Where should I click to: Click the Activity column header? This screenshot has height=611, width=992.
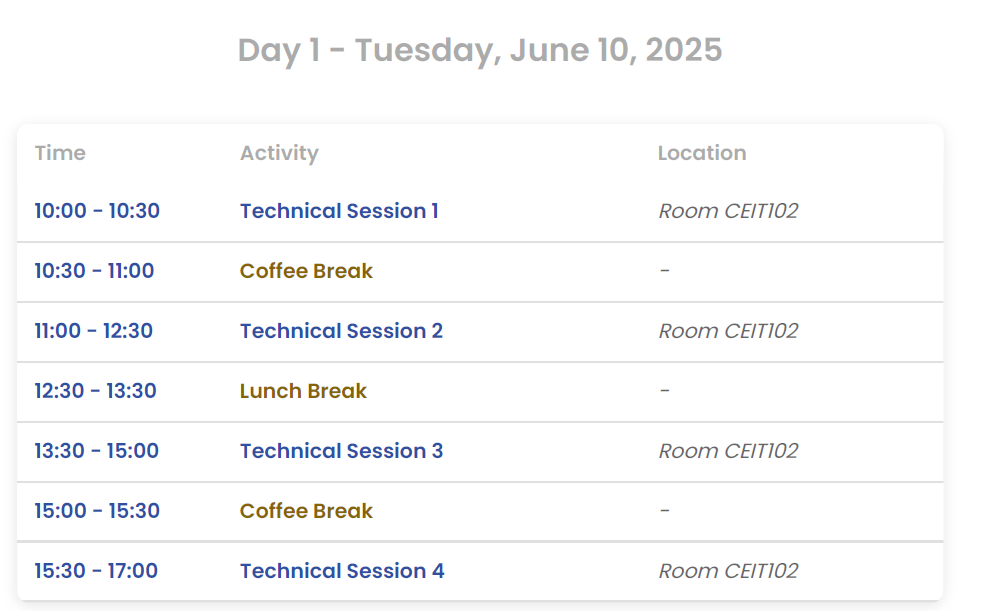click(279, 153)
